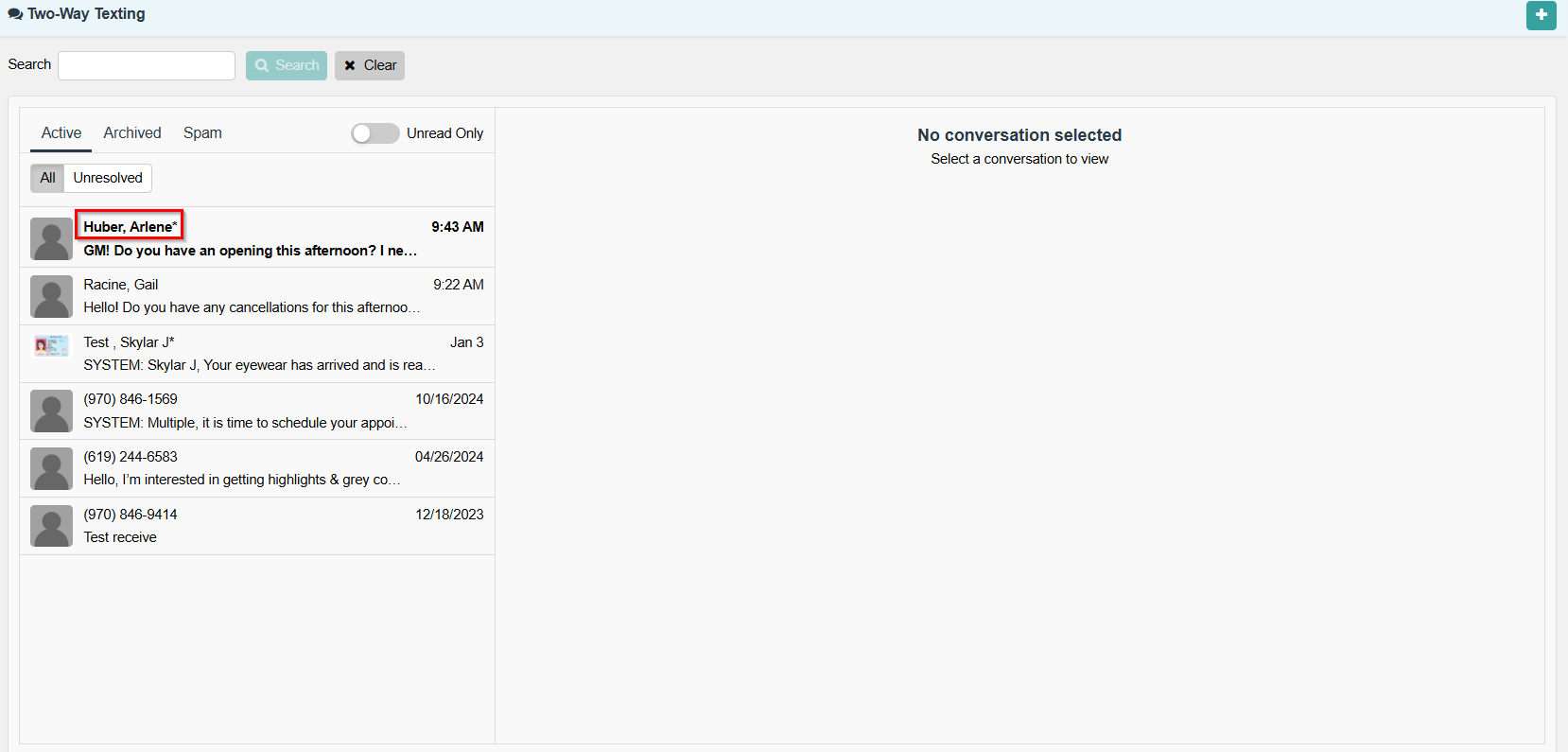Viewport: 1568px width, 752px height.
Task: Click into the Search text field
Action: [147, 65]
